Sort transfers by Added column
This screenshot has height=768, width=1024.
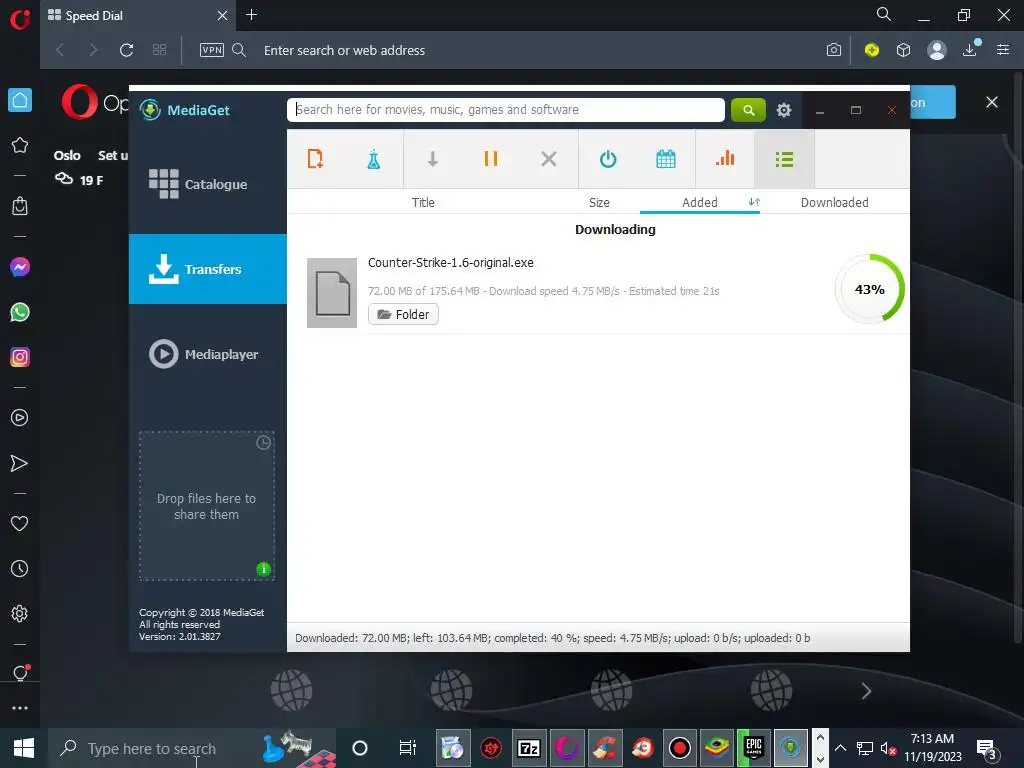coord(699,202)
